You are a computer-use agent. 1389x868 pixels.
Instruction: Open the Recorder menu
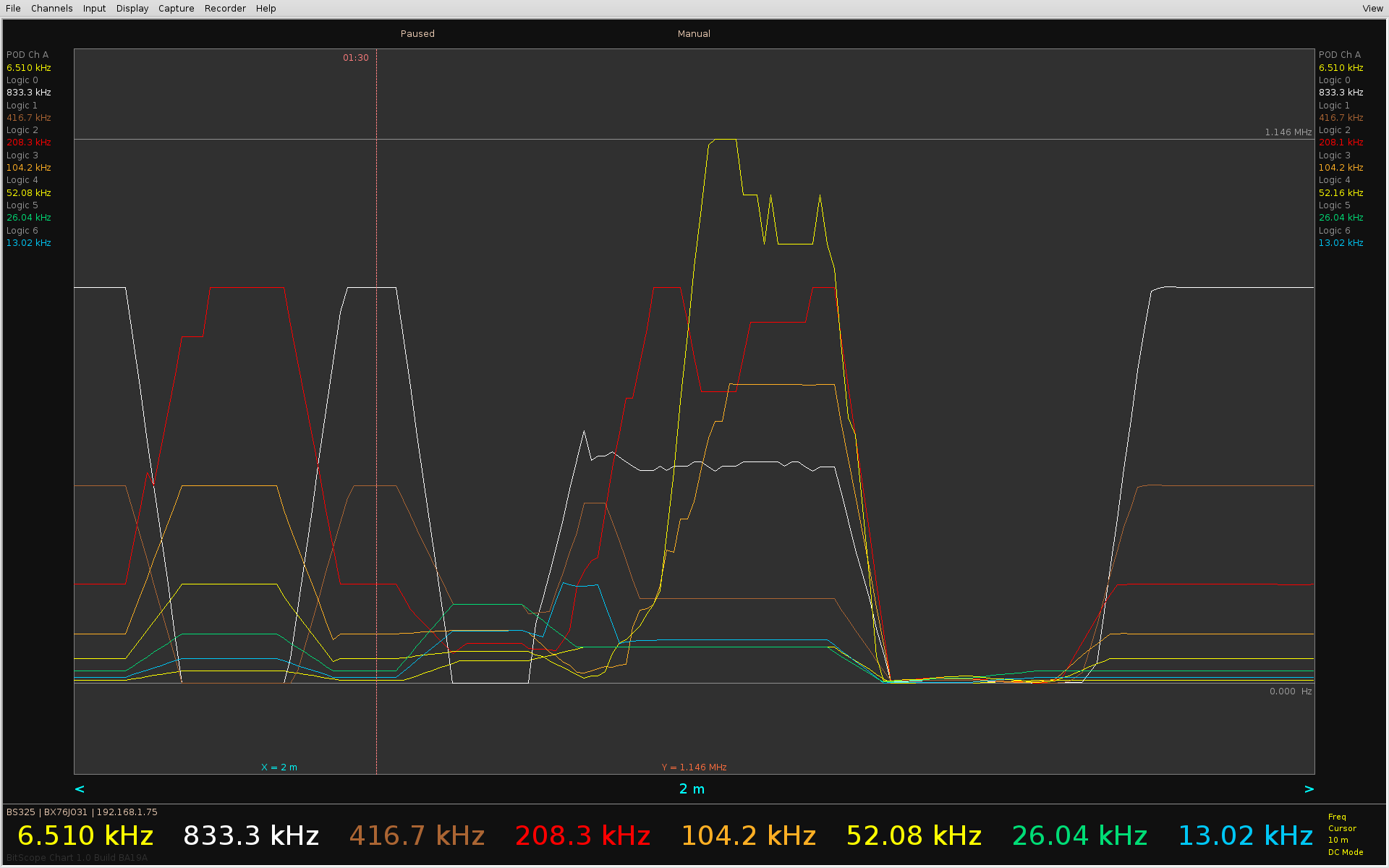click(x=225, y=9)
